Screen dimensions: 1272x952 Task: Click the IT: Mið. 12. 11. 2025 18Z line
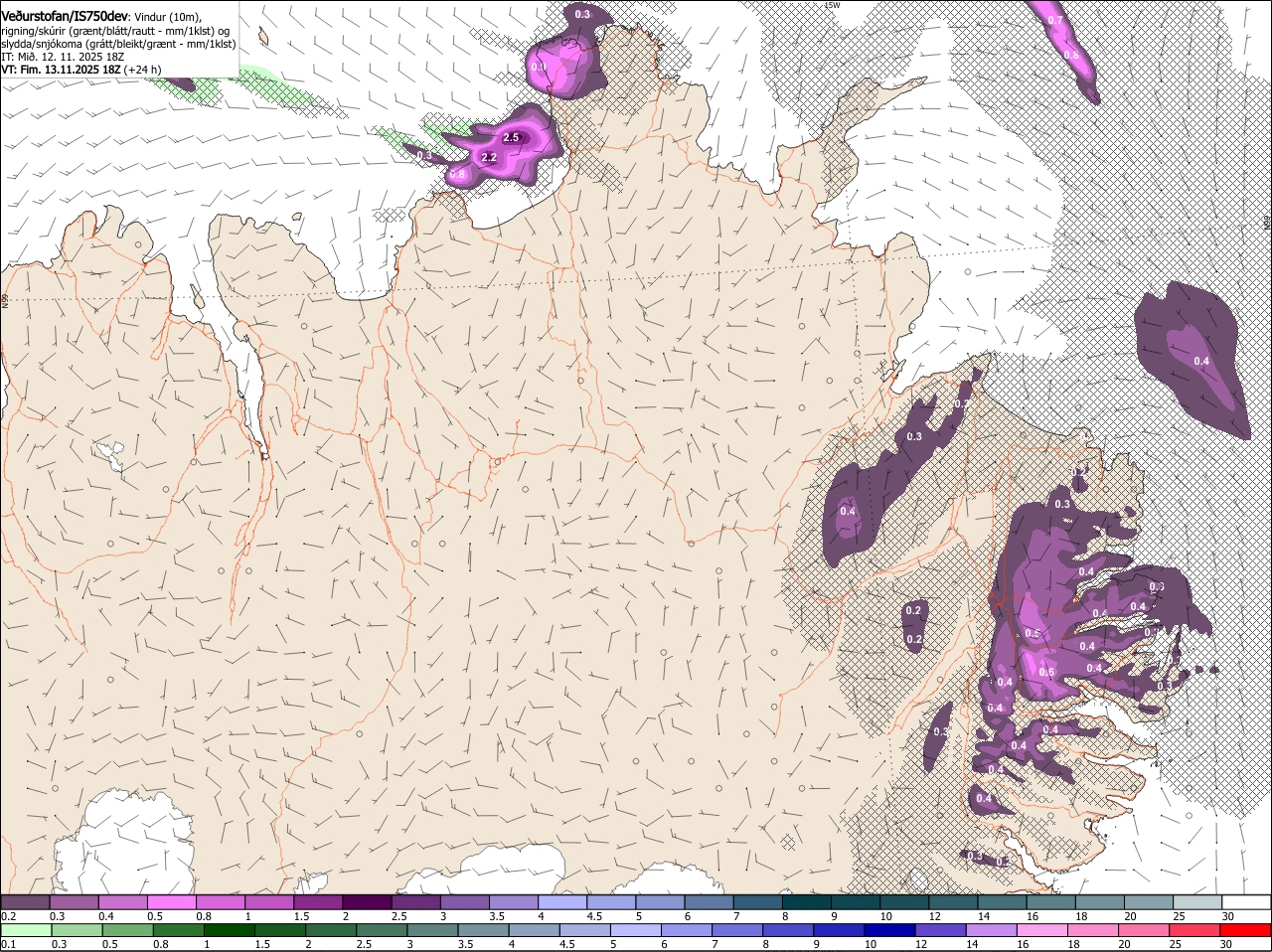point(62,57)
